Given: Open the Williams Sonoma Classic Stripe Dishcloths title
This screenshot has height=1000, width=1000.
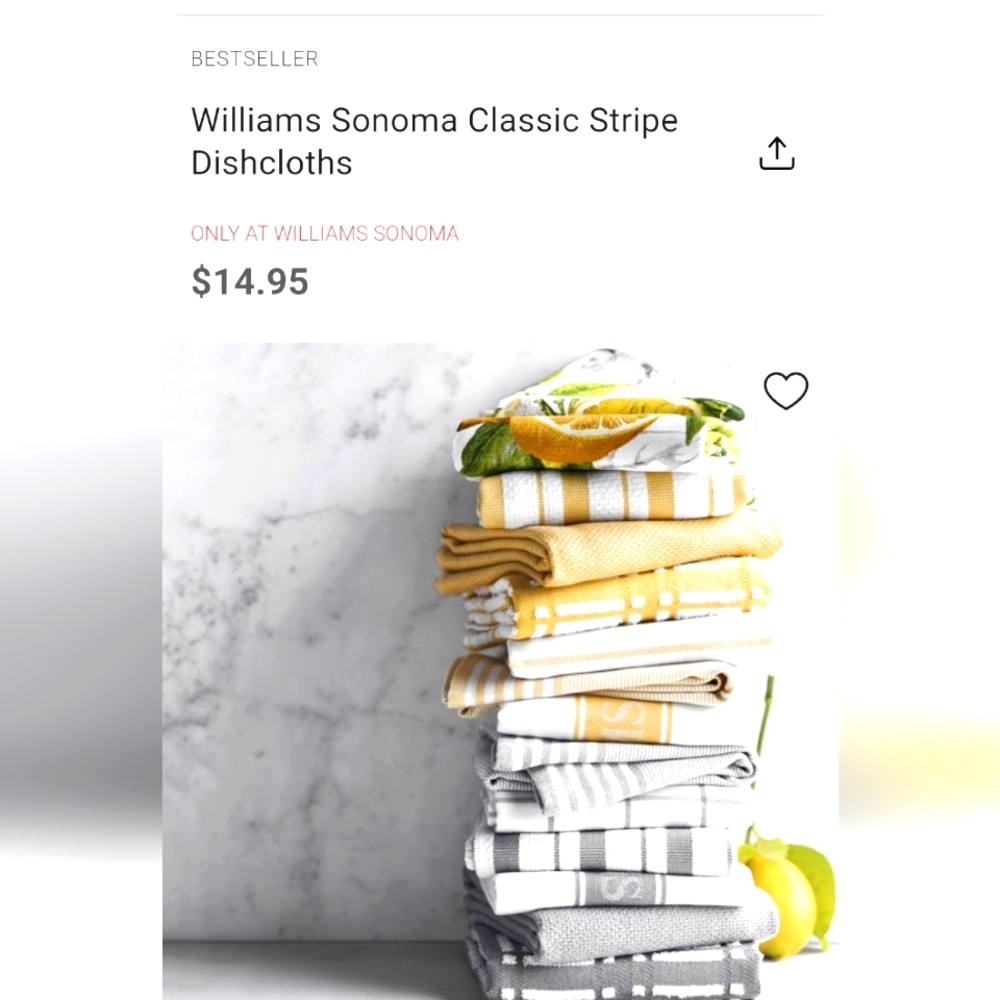Looking at the screenshot, I should [434, 141].
